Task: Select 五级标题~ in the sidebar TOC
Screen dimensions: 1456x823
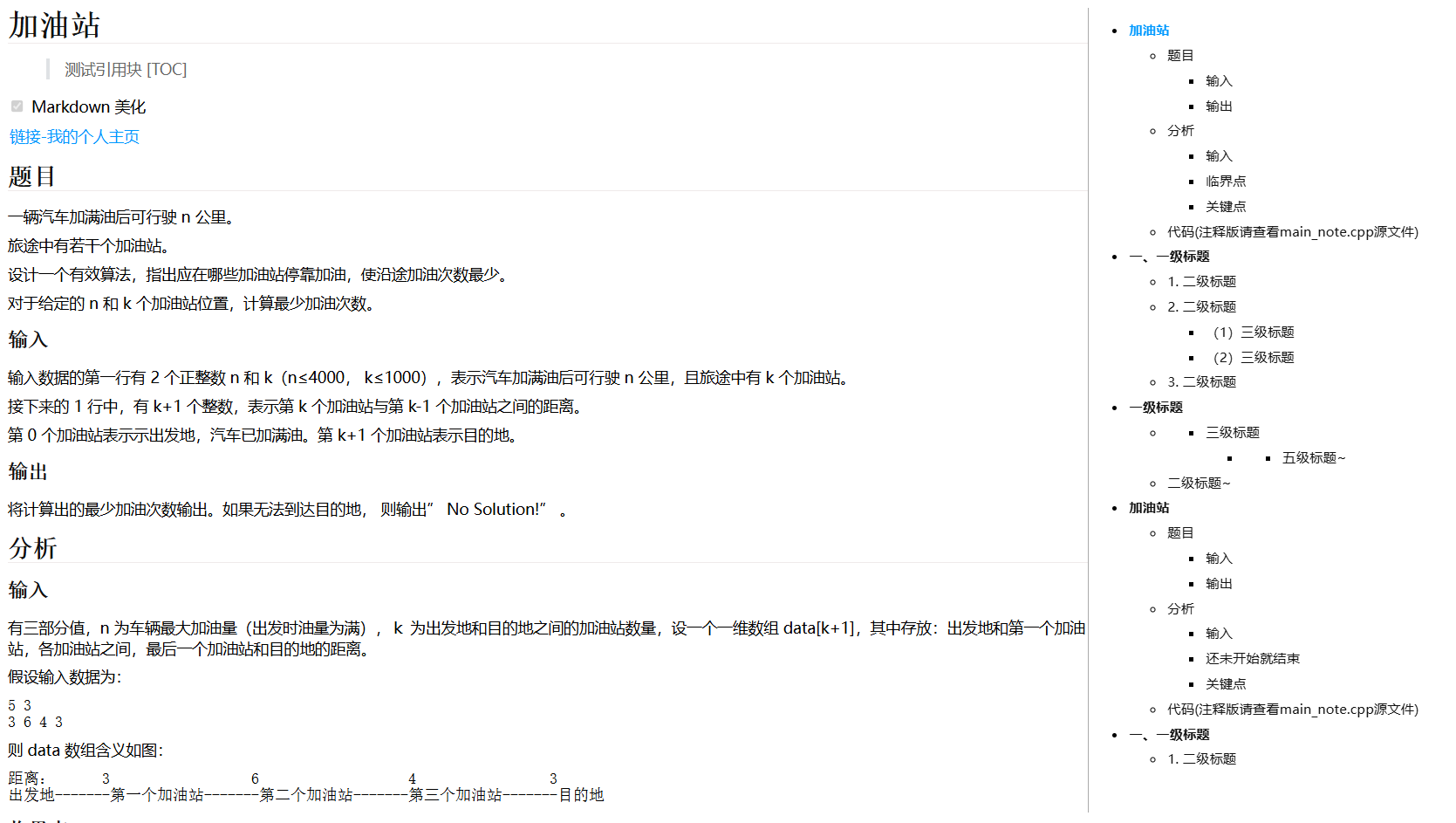Action: click(x=1313, y=456)
